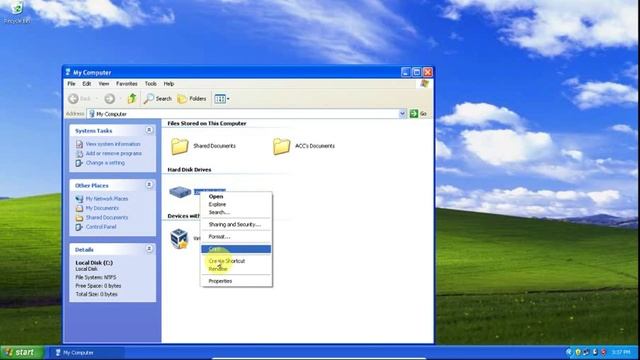
Task: Open My Network Places link
Action: pyautogui.click(x=107, y=199)
